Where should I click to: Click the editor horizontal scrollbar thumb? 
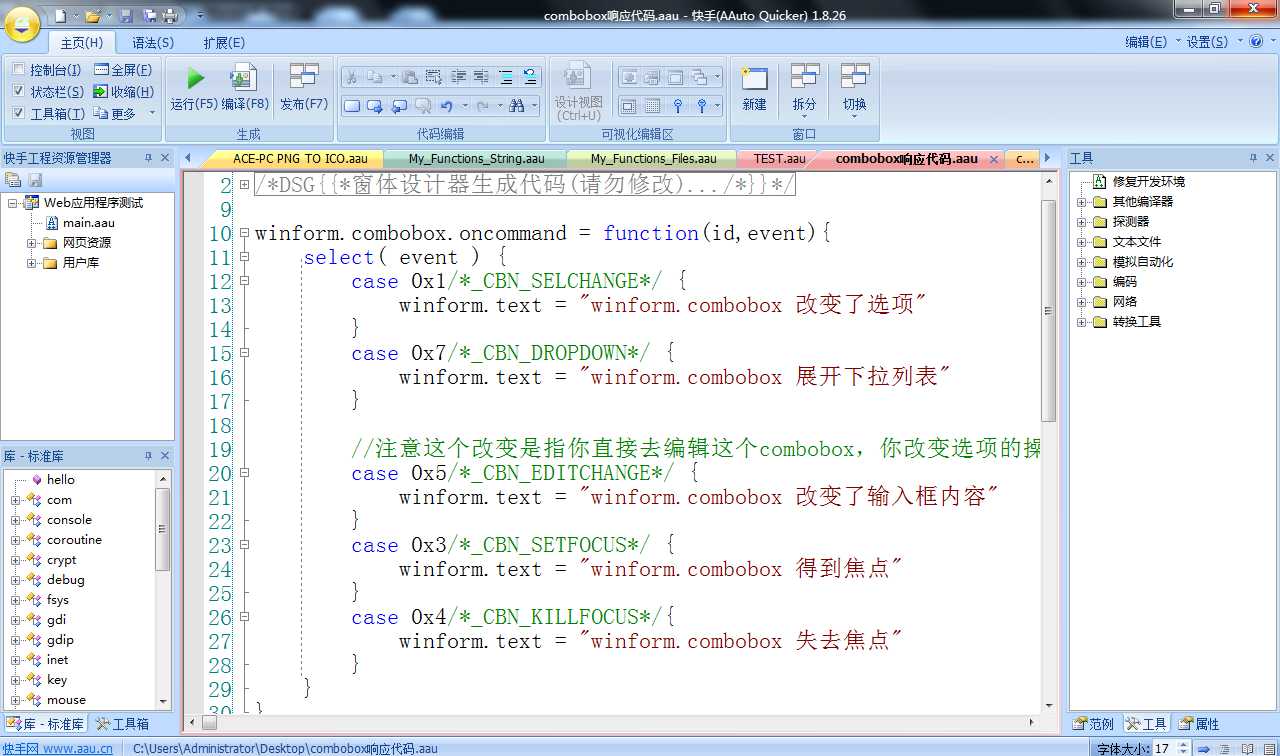tap(211, 723)
